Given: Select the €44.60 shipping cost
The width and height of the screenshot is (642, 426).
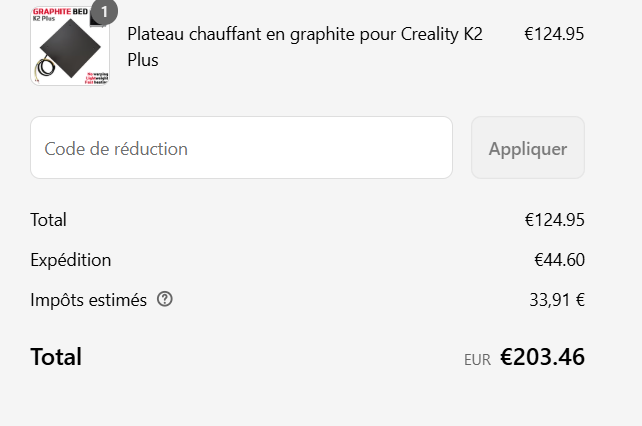Looking at the screenshot, I should click(x=559, y=260).
